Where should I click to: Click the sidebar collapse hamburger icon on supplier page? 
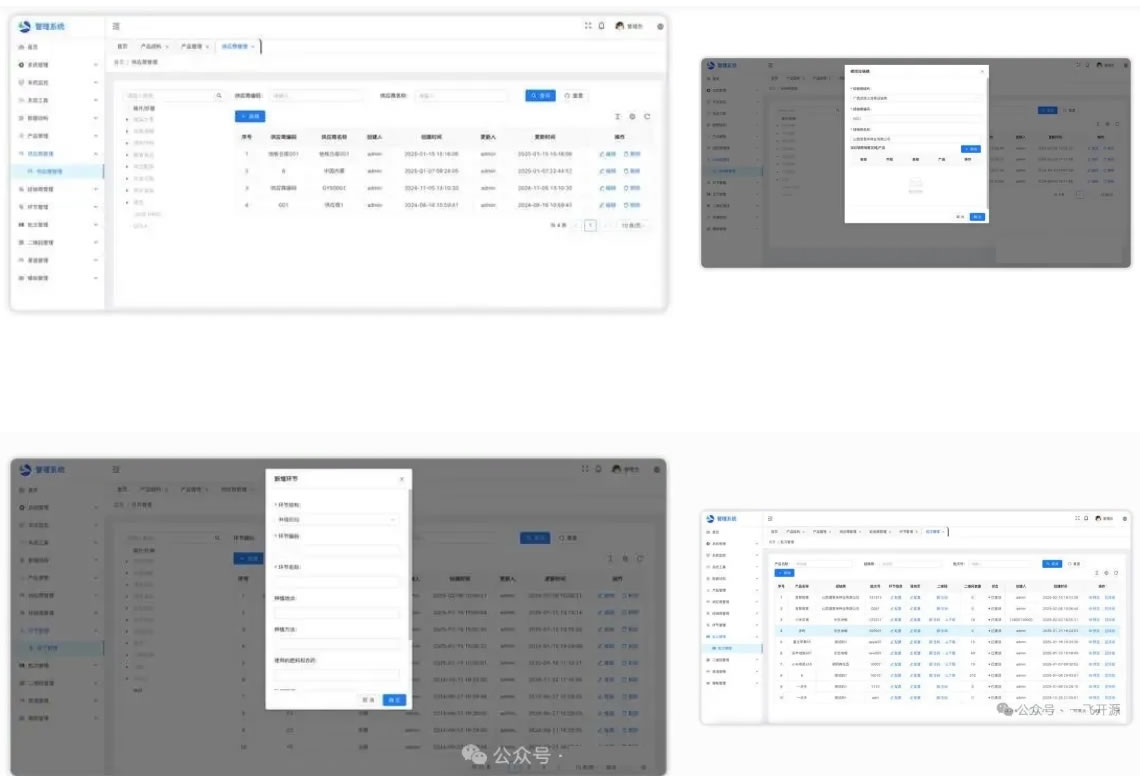click(117, 26)
